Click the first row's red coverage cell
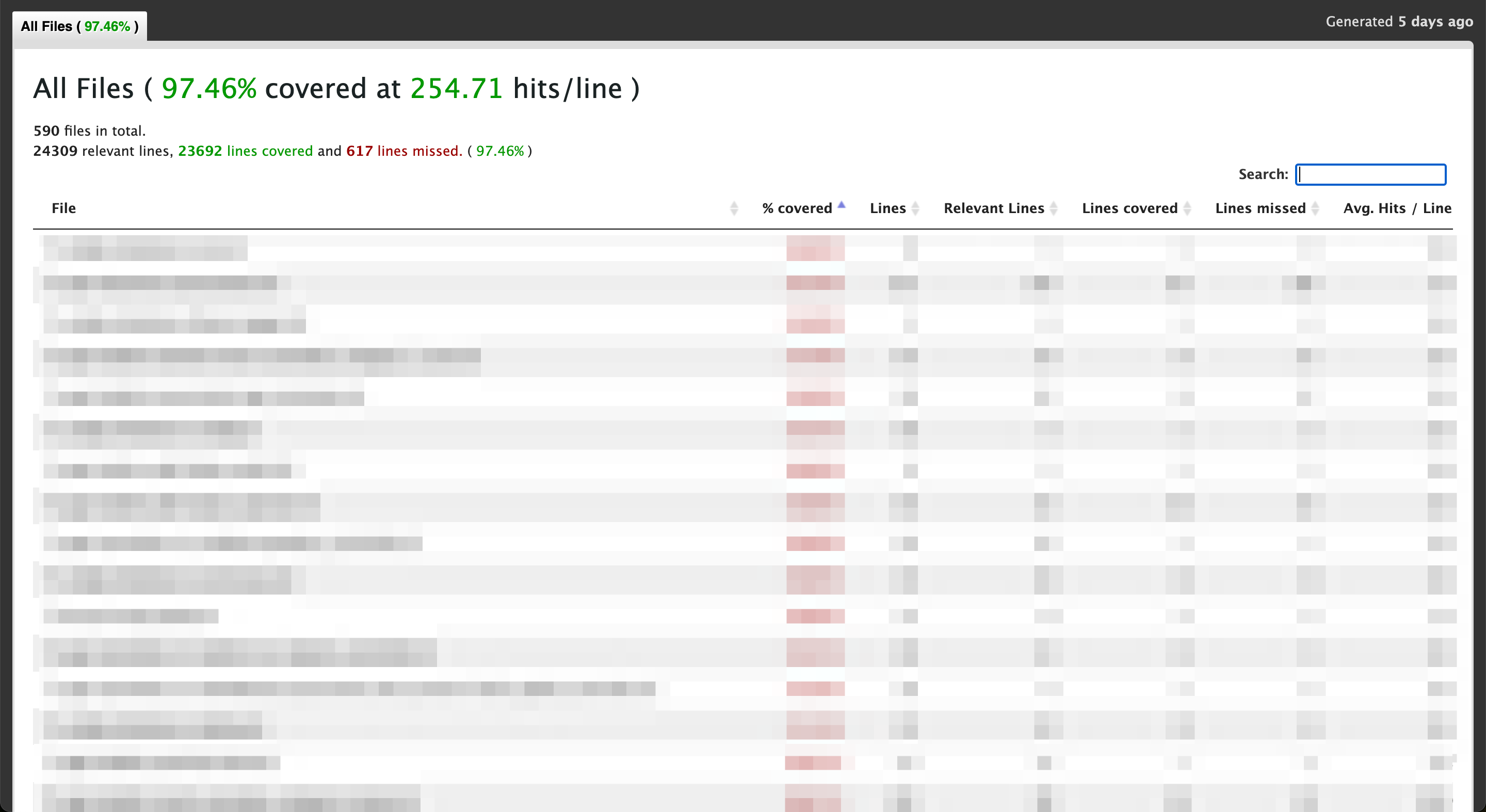1486x812 pixels. tap(815, 248)
